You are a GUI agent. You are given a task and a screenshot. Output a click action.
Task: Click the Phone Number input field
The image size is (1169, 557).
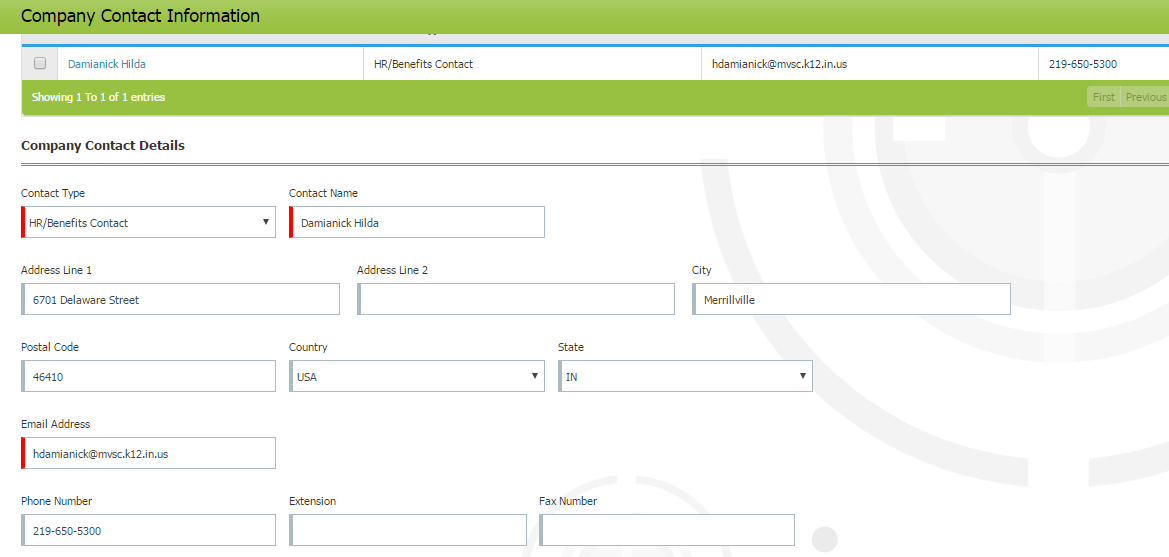(149, 530)
